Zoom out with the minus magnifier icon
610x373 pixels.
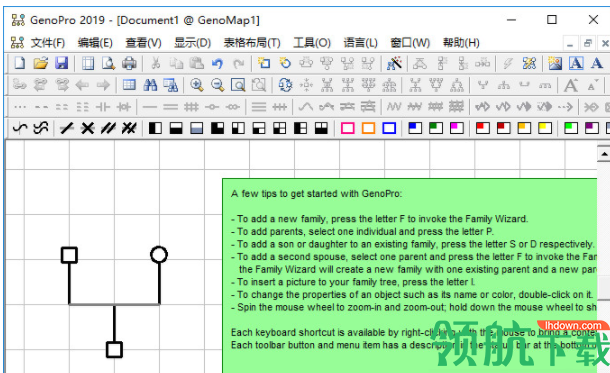tap(217, 85)
